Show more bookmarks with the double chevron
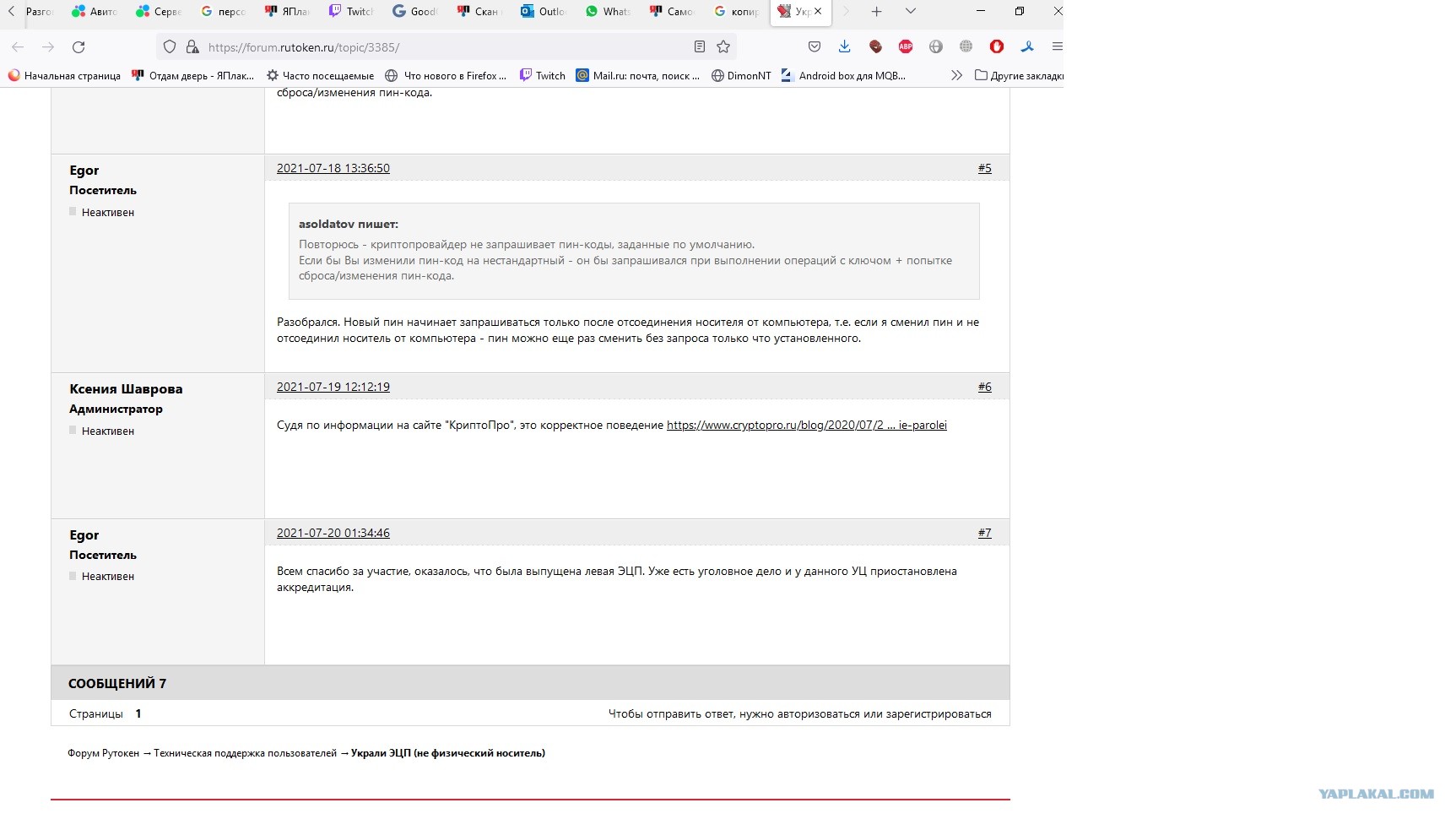Screen dimensions: 1456x819 [956, 76]
